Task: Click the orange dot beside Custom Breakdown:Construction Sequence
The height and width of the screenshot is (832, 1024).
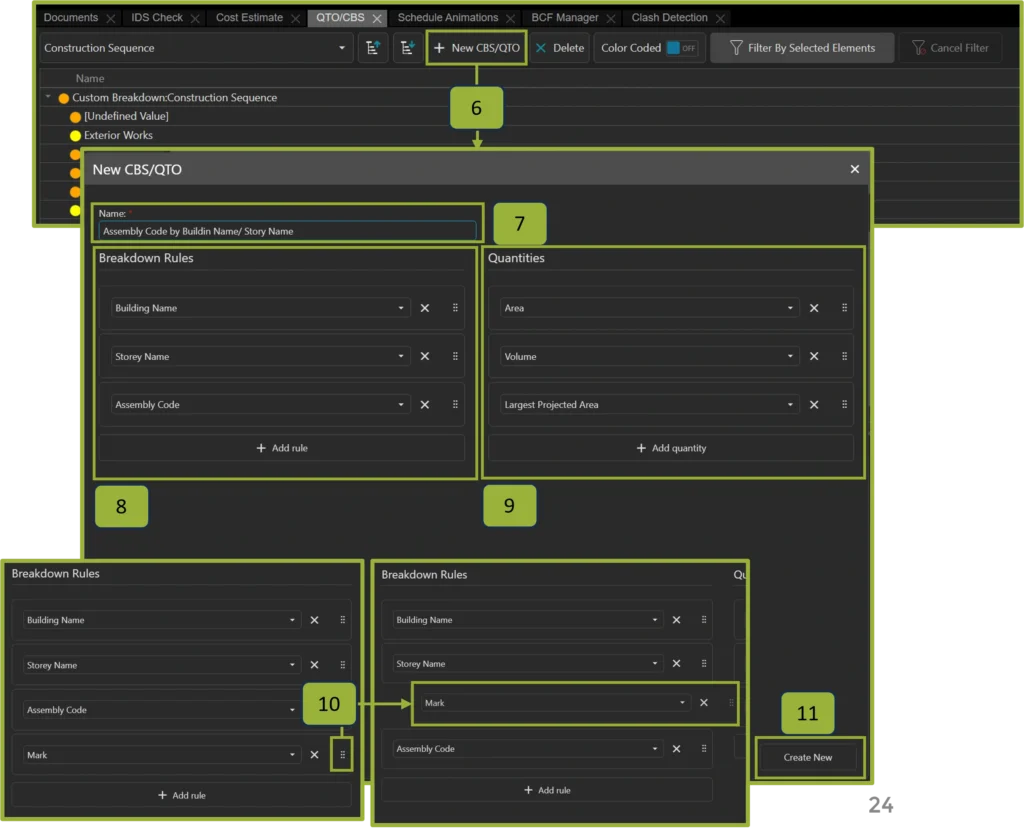Action: click(x=63, y=98)
